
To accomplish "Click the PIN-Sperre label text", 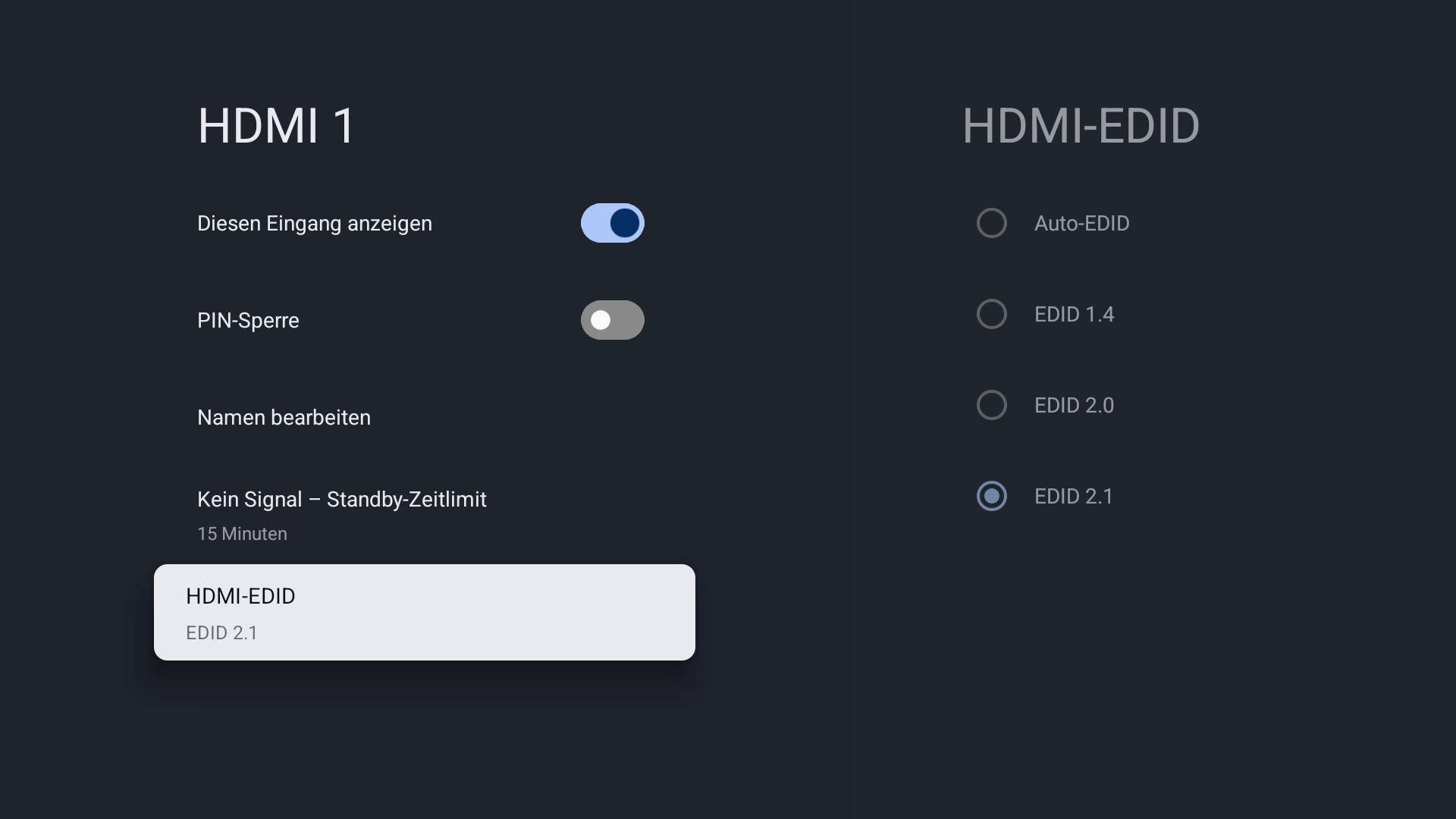I will (x=248, y=321).
